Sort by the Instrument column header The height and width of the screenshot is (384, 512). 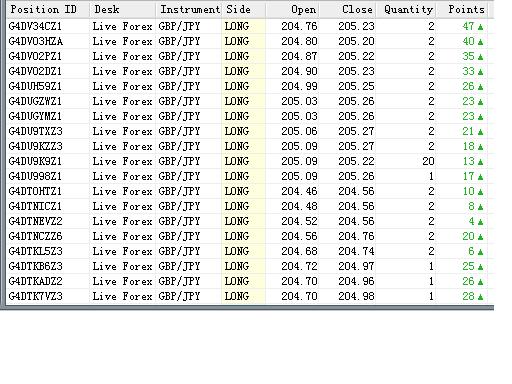(x=189, y=9)
